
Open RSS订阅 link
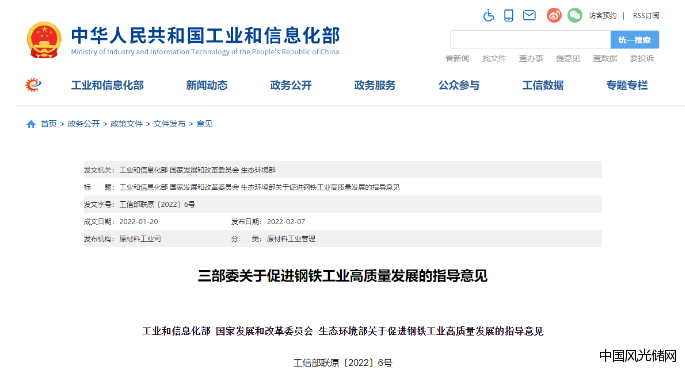(x=646, y=16)
